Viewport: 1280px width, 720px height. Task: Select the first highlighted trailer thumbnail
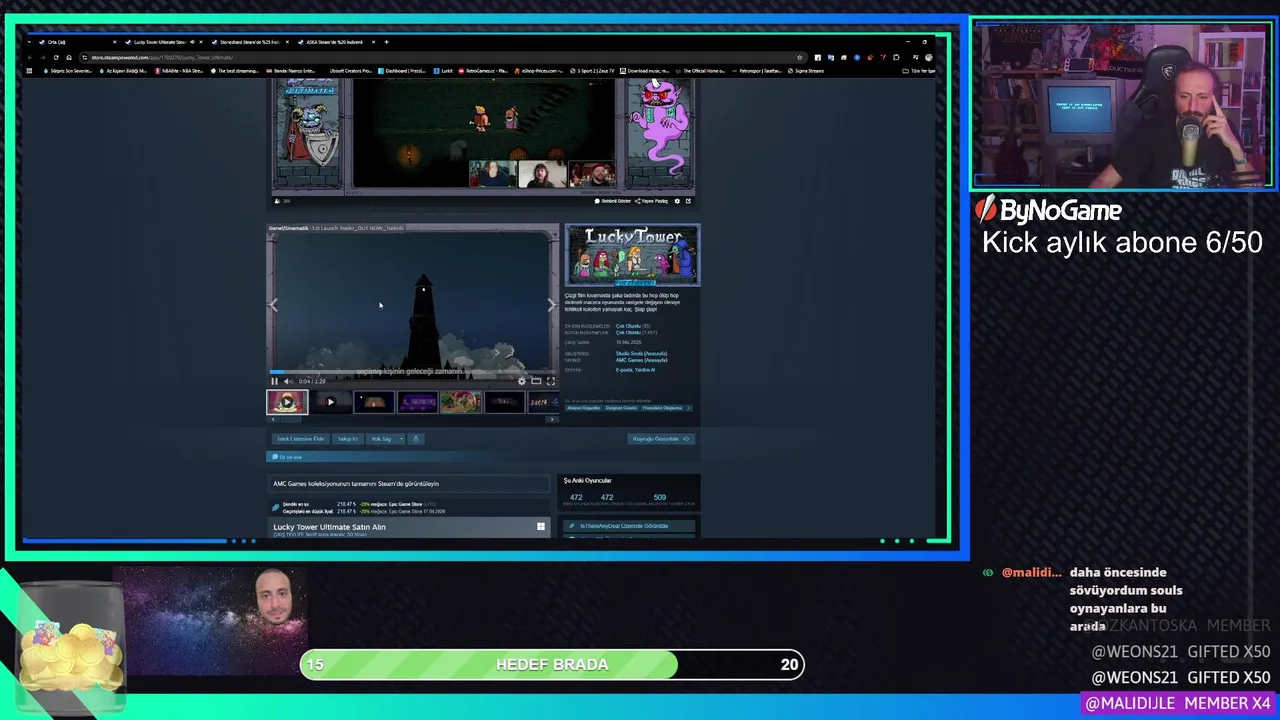(x=287, y=402)
